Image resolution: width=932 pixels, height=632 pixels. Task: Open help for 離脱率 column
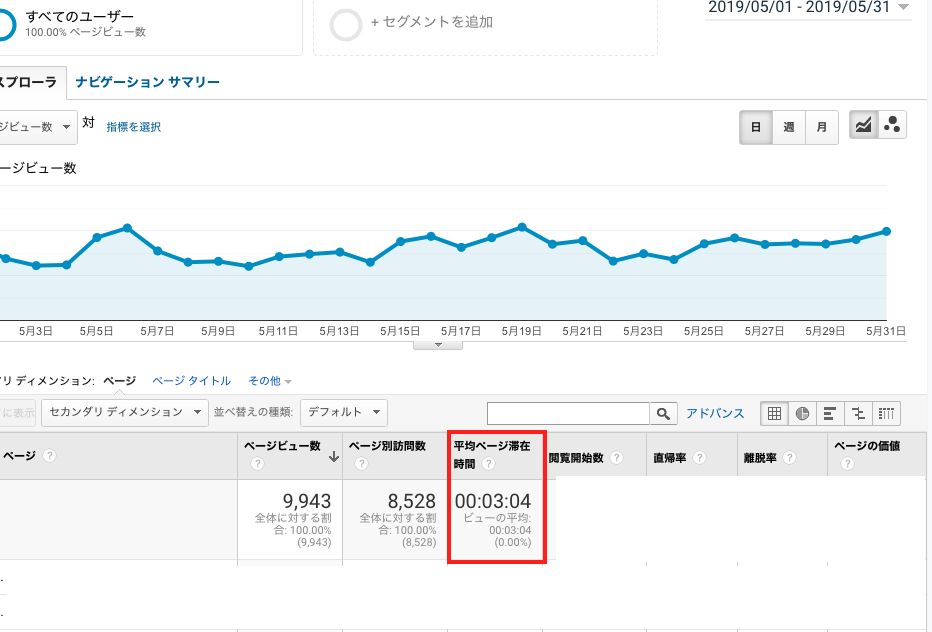click(x=789, y=457)
